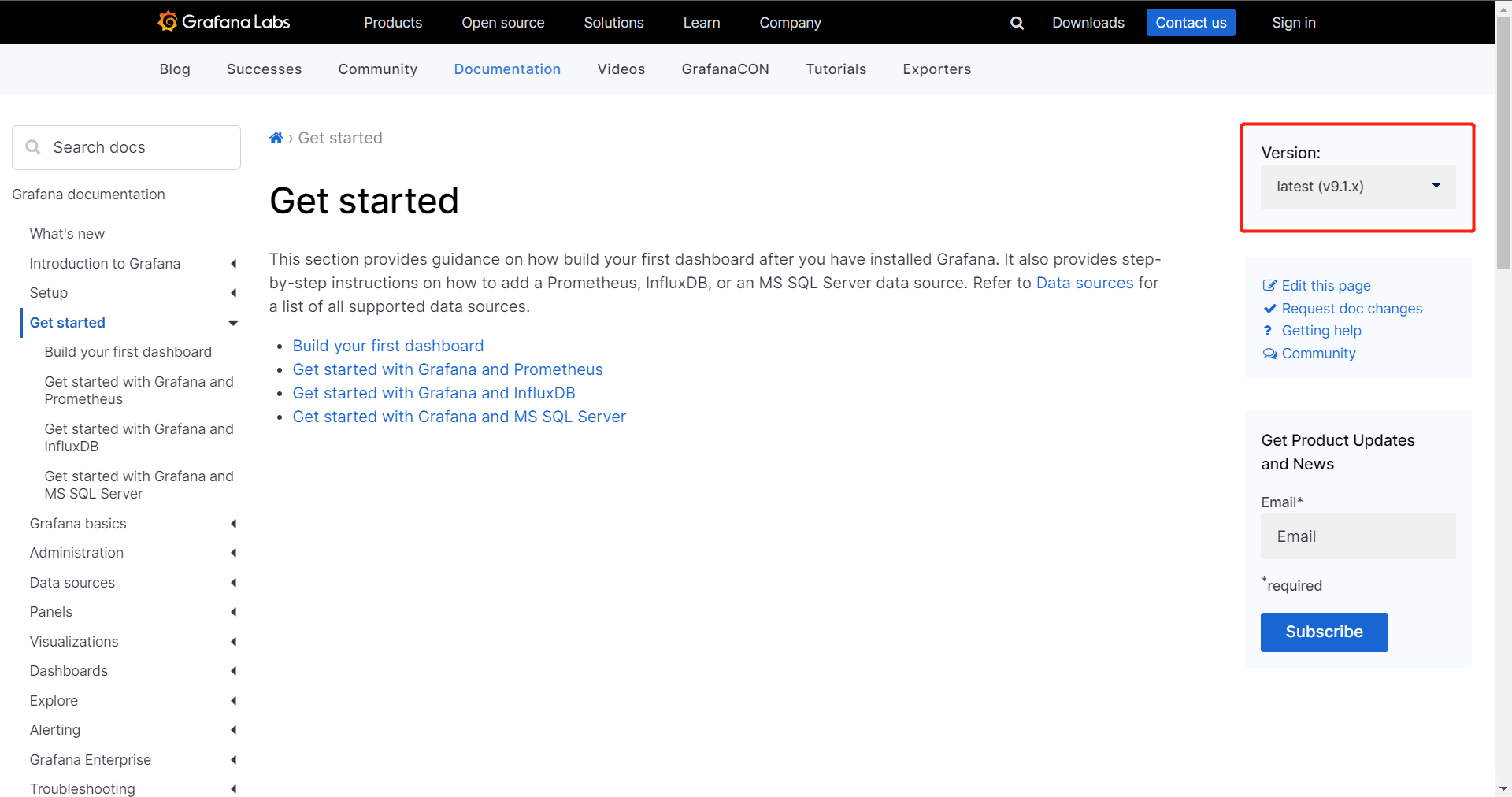The width and height of the screenshot is (1512, 797).
Task: Click Grafana documentation sidebar heading
Action: tap(88, 195)
